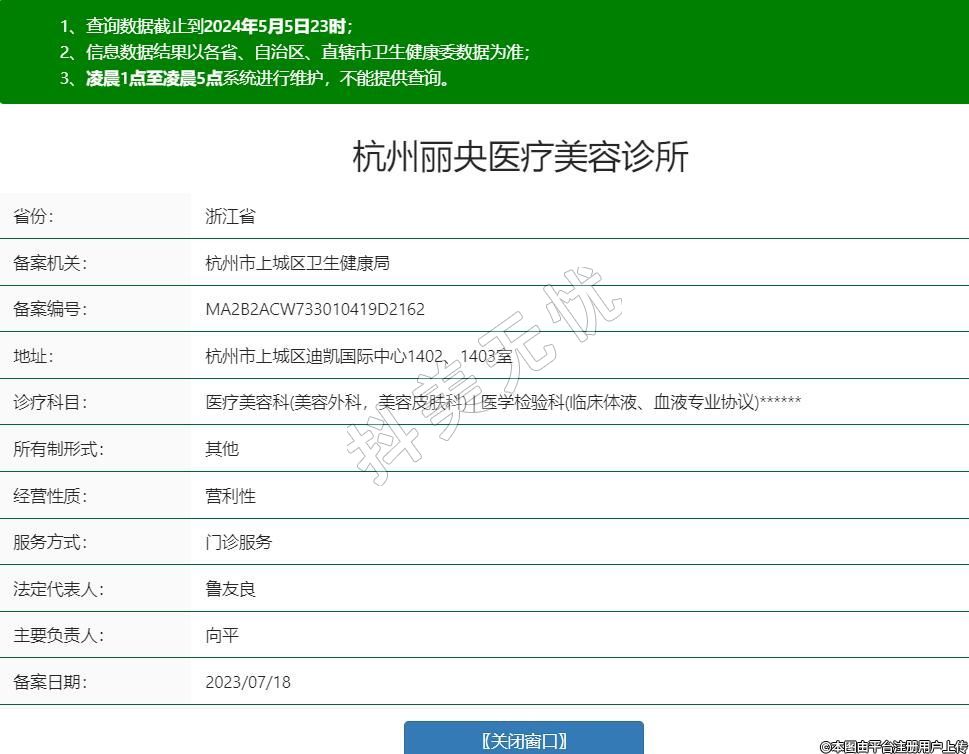Click the business nature value 营利性
The height and width of the screenshot is (754, 969).
pyautogui.click(x=230, y=496)
